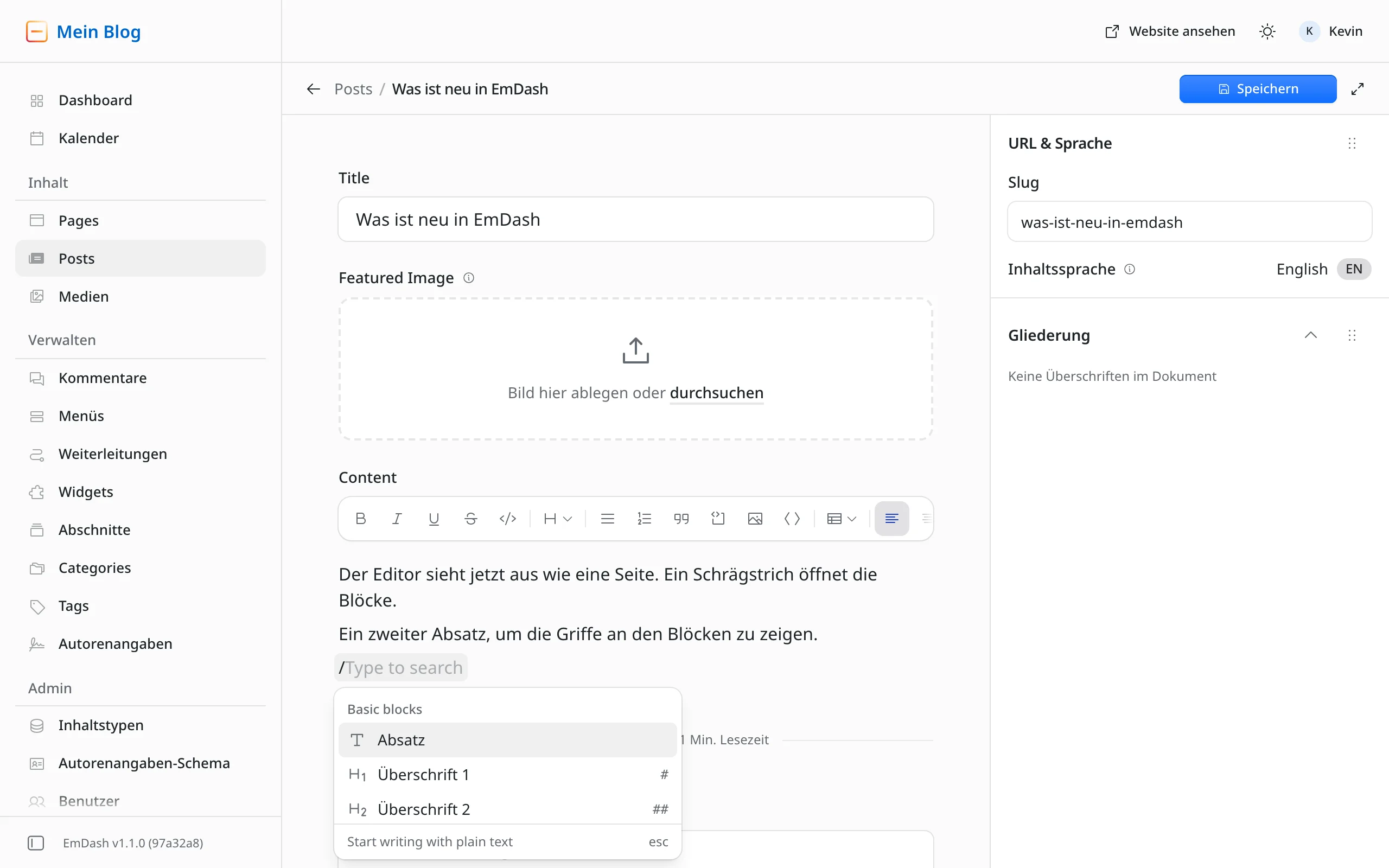Enter fullscreen editor mode
1389x868 pixels.
(1357, 89)
